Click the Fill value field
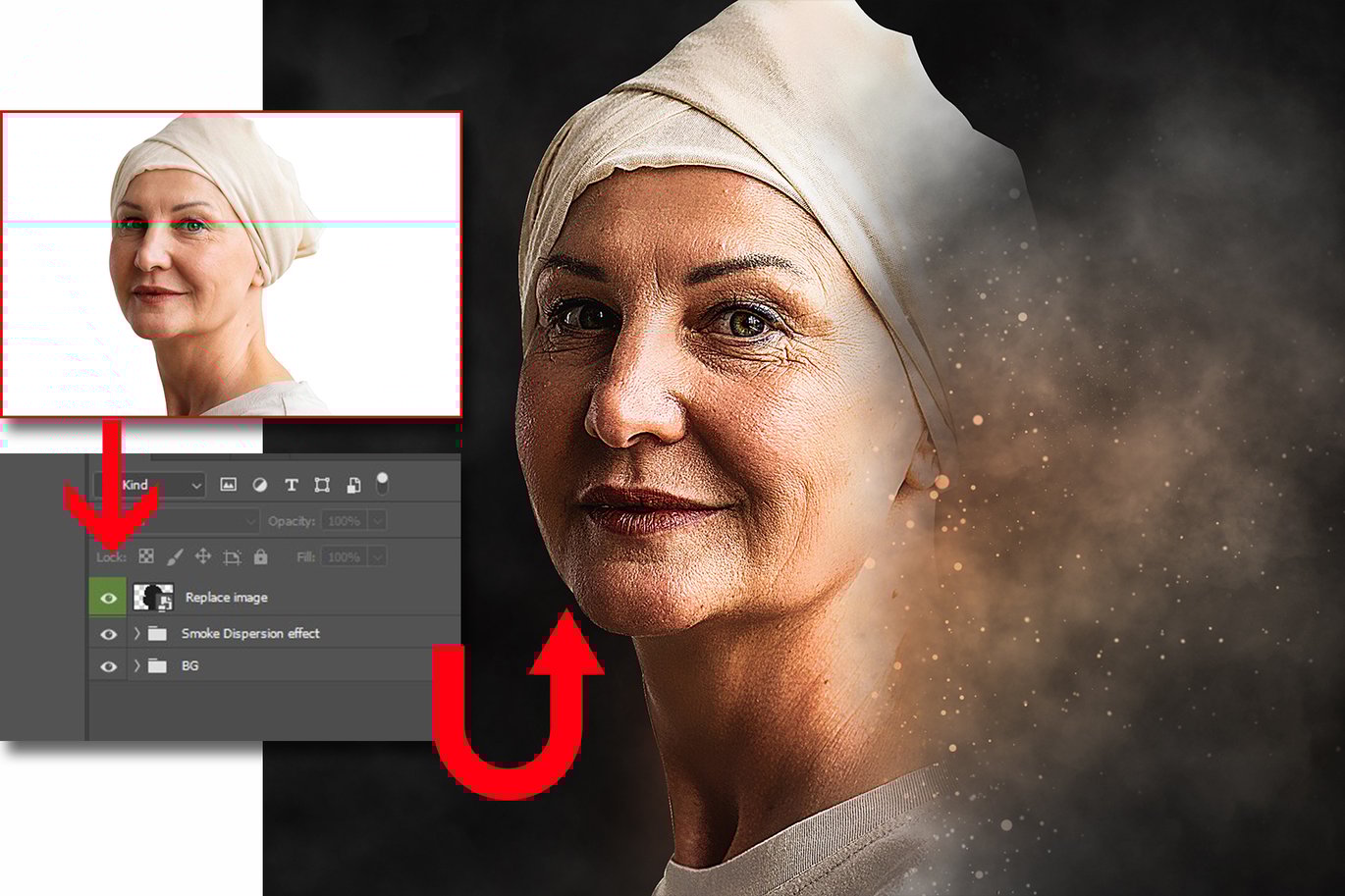Viewport: 1345px width, 896px height. pyautogui.click(x=345, y=556)
